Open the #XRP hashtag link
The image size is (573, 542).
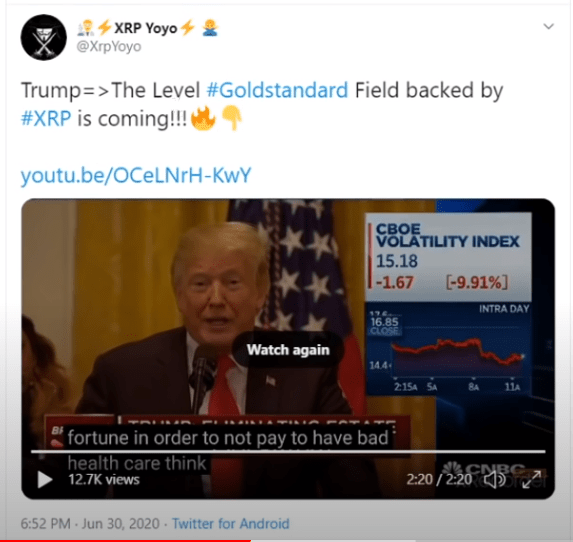pyautogui.click(x=46, y=119)
